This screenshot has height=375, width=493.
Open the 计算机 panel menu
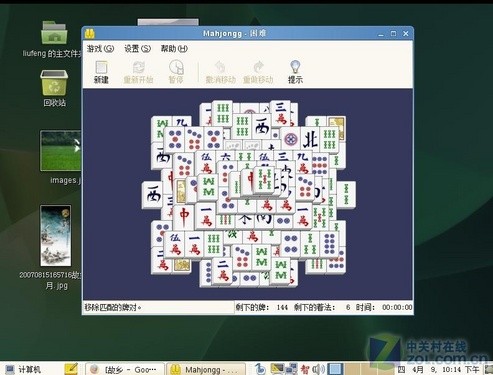click(x=23, y=369)
